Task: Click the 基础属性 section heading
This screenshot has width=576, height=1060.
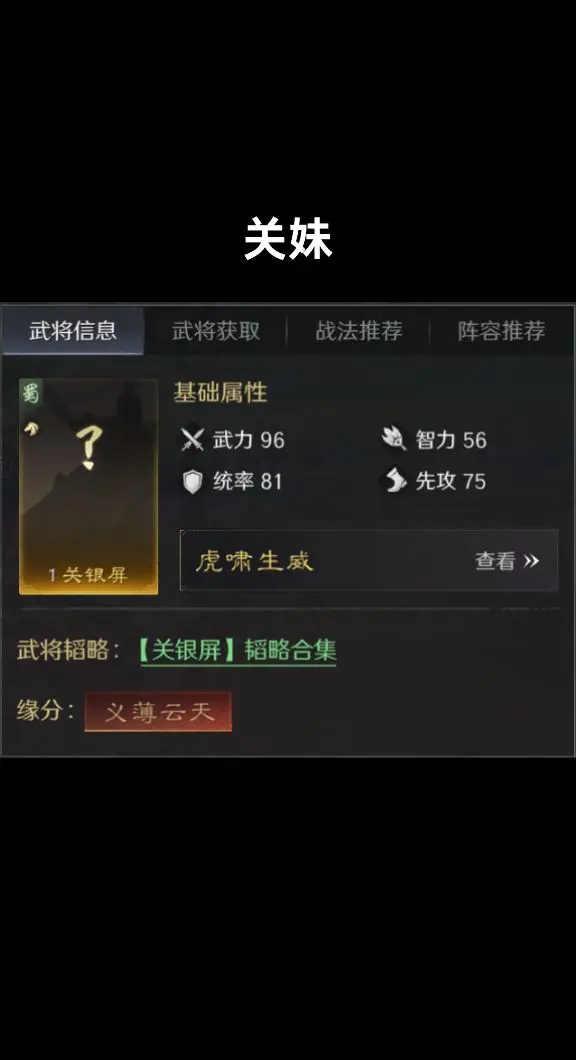Action: tap(220, 393)
